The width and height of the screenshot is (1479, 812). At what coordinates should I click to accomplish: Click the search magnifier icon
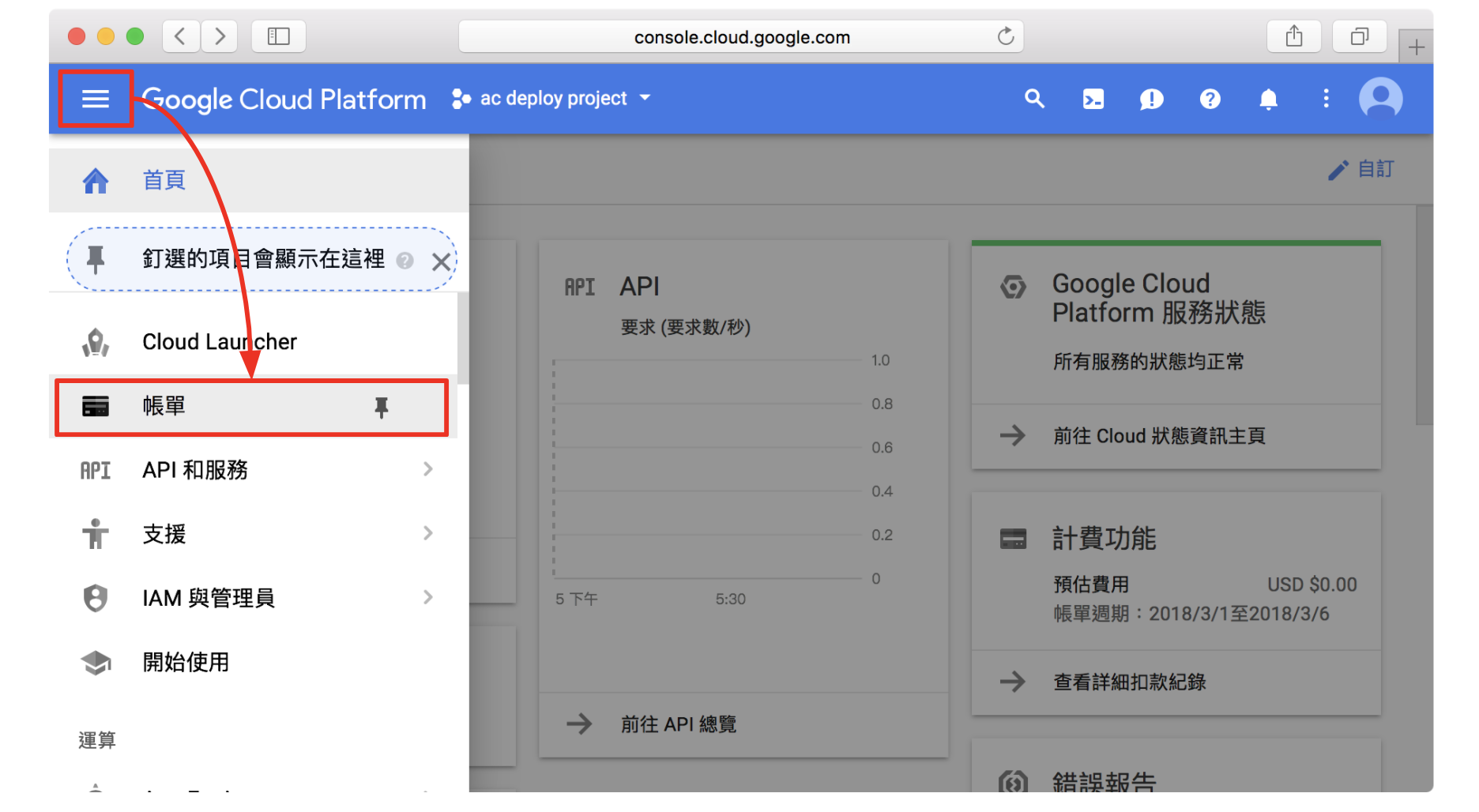(x=1034, y=99)
